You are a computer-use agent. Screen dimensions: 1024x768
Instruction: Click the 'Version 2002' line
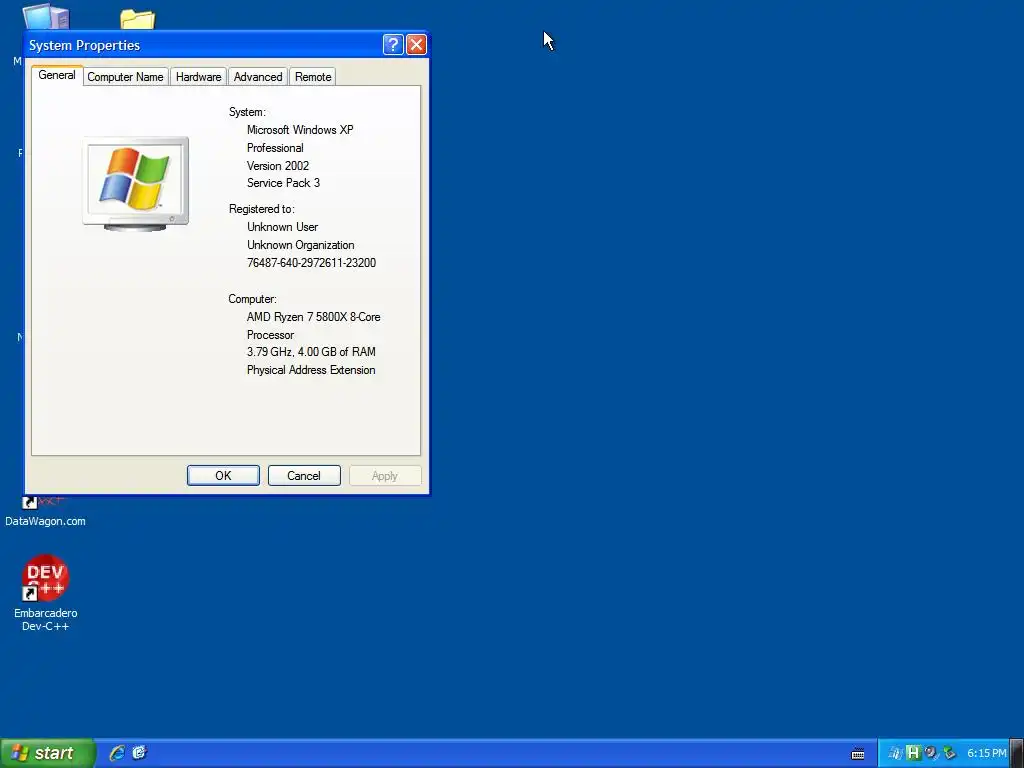[x=278, y=166]
